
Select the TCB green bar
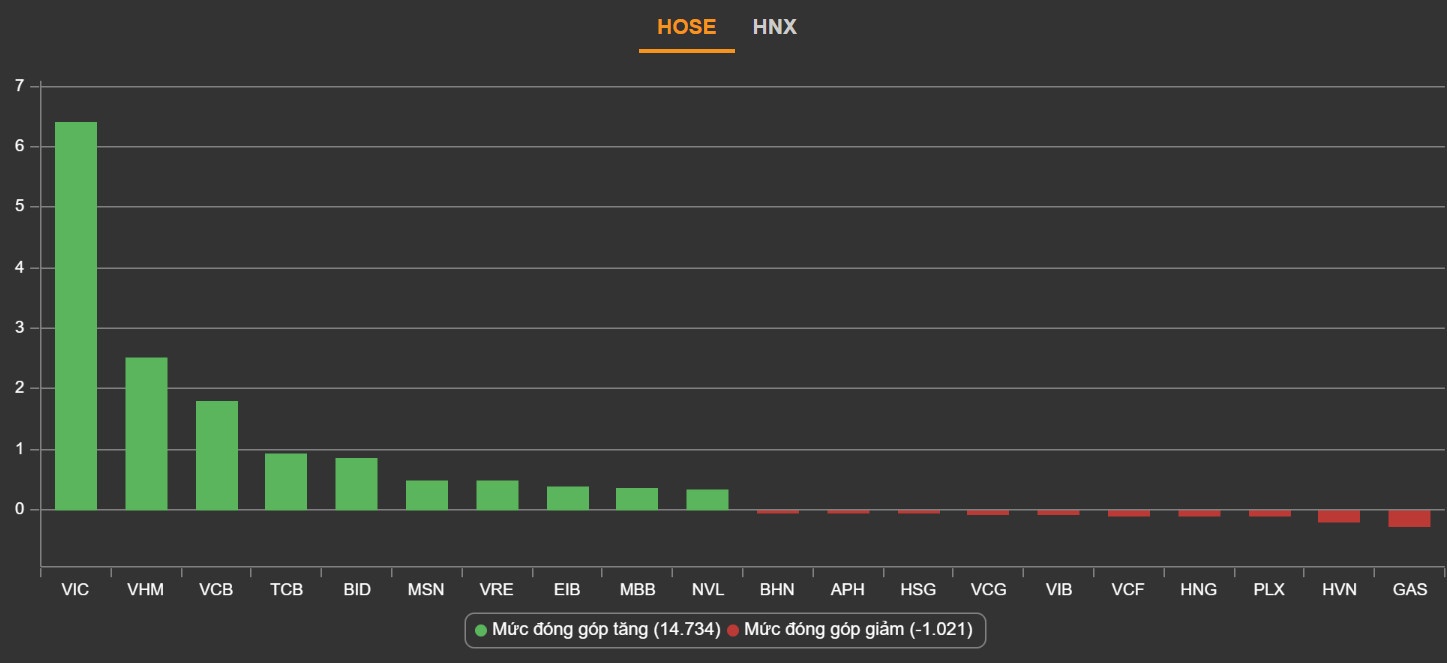[286, 481]
